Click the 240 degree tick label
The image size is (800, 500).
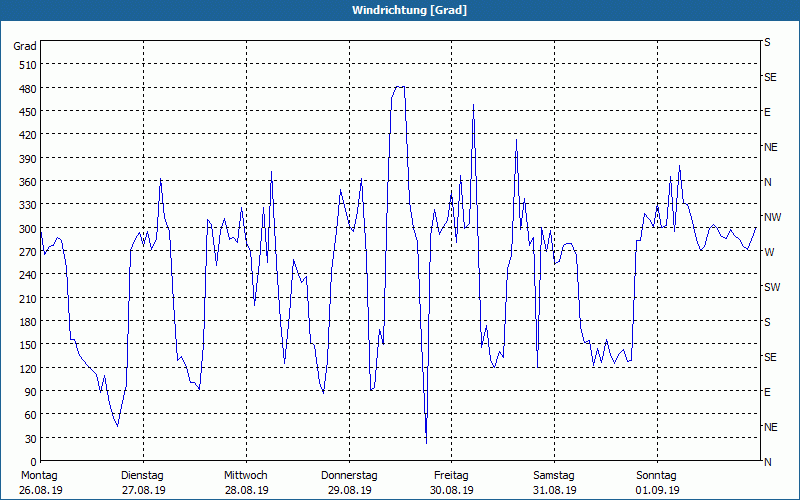pyautogui.click(x=28, y=276)
